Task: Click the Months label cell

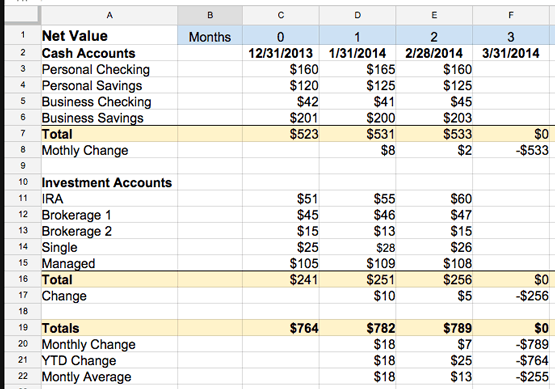Action: pos(210,36)
